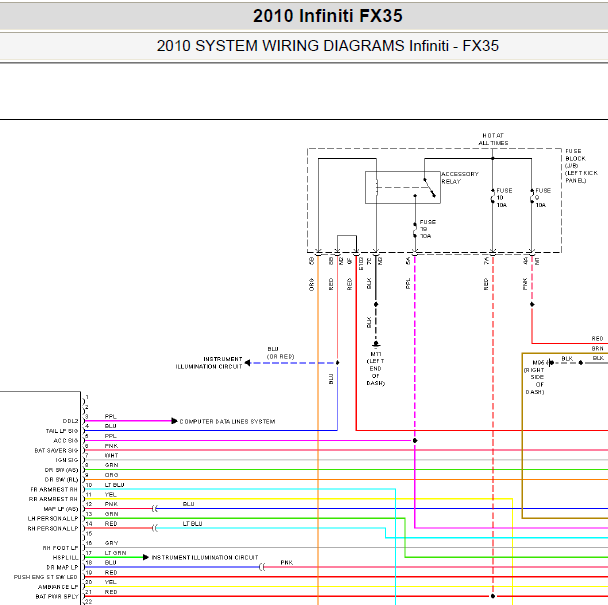Screen dimensions: 608x605
Task: Click the Fuse 19 10A symbol
Action: [x=415, y=229]
